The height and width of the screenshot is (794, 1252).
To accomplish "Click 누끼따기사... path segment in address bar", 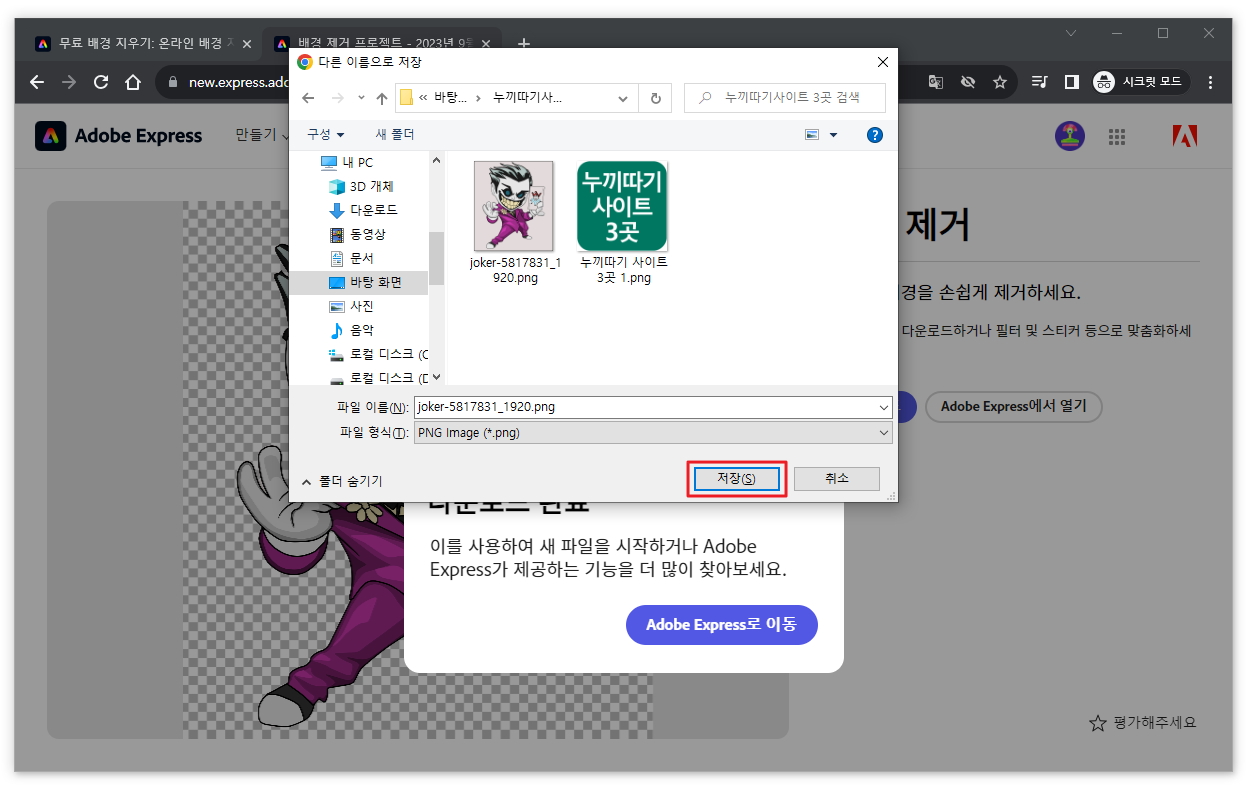I will (x=527, y=98).
